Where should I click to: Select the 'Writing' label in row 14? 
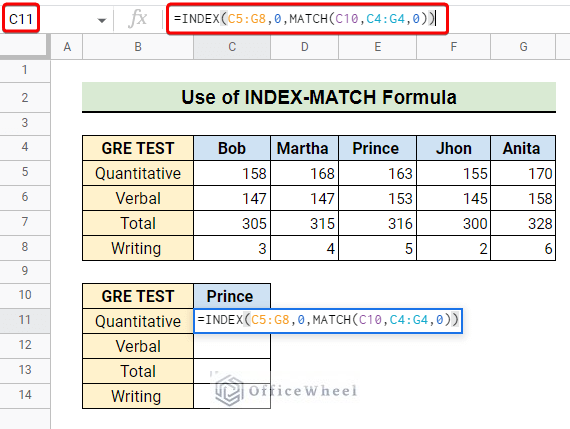coord(138,396)
